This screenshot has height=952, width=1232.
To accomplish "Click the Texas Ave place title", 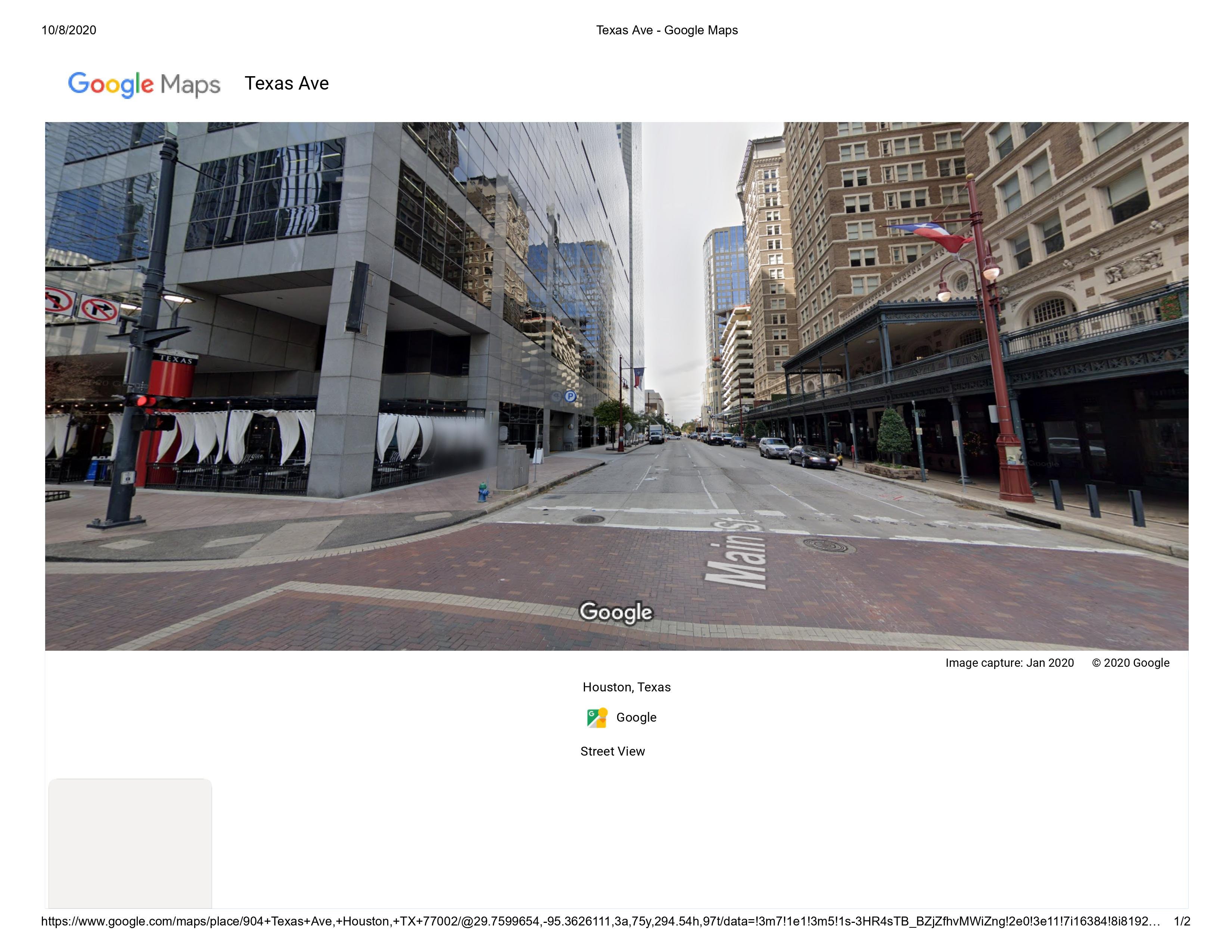I will click(x=287, y=84).
